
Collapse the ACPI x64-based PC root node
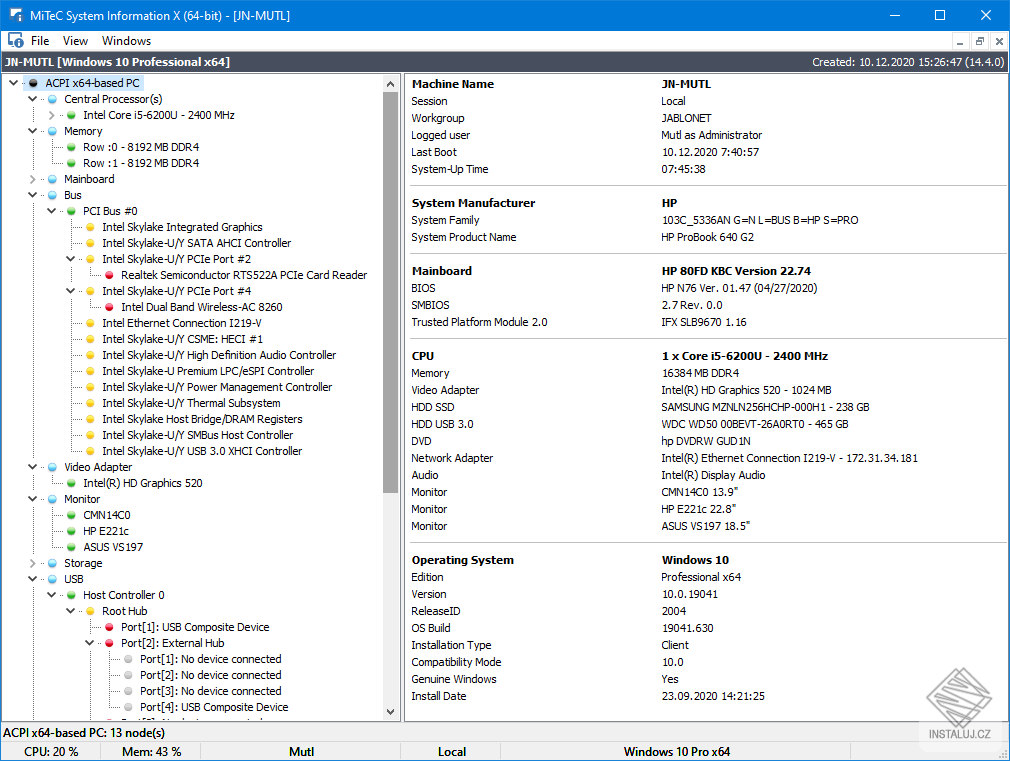coord(14,83)
